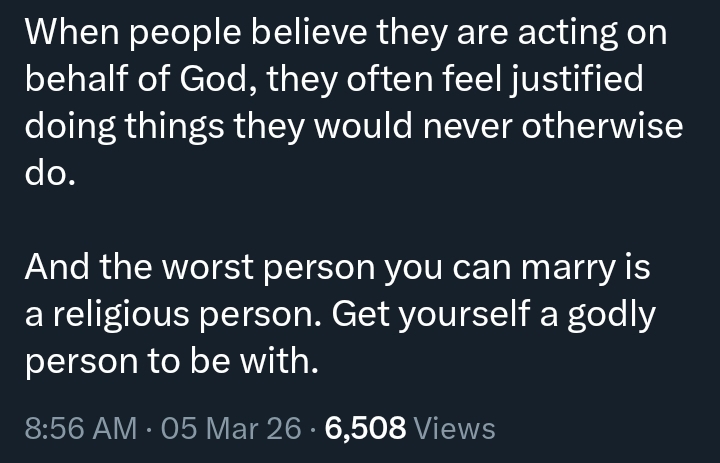Click the 8:56 AM timestamp

click(x=80, y=428)
